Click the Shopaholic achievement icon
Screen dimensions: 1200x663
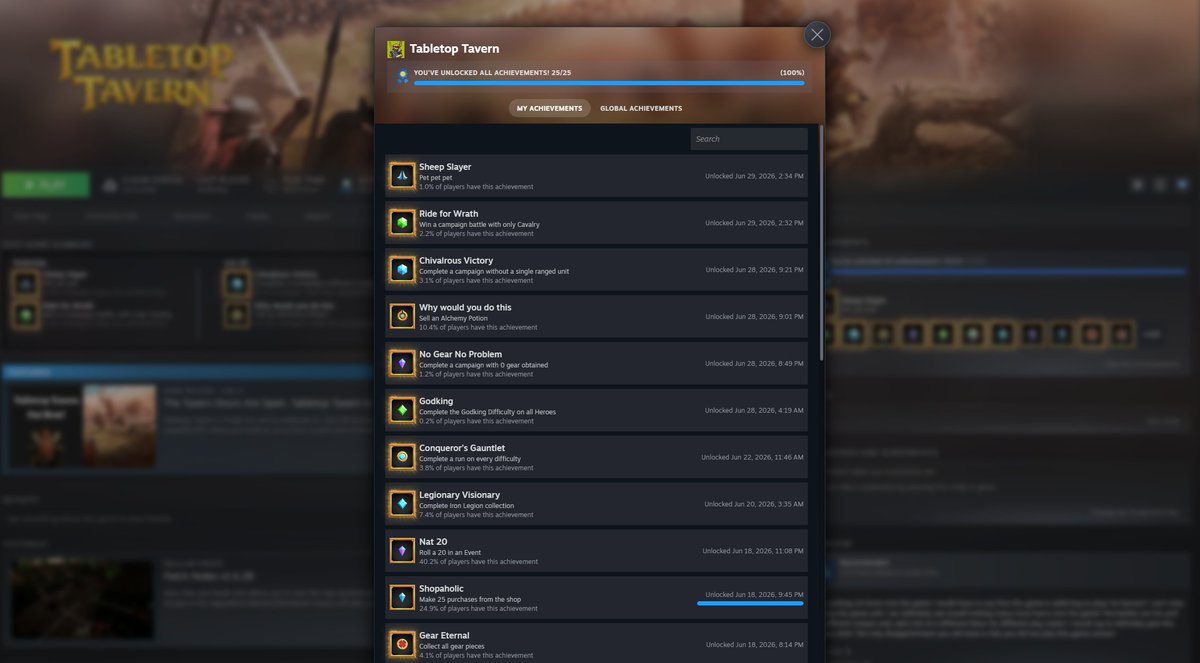(x=402, y=598)
